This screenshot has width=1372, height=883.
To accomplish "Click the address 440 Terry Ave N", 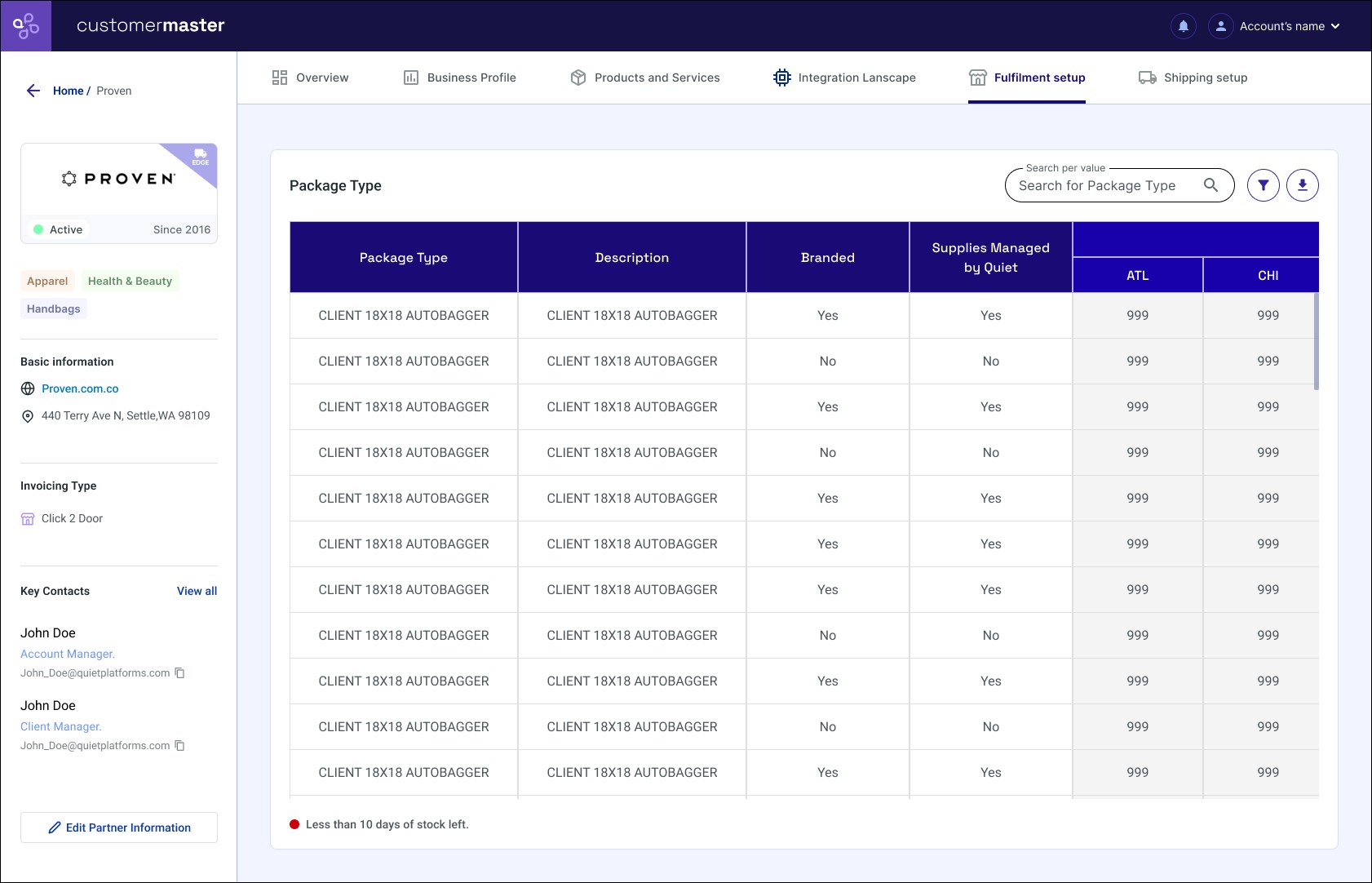I will (126, 415).
